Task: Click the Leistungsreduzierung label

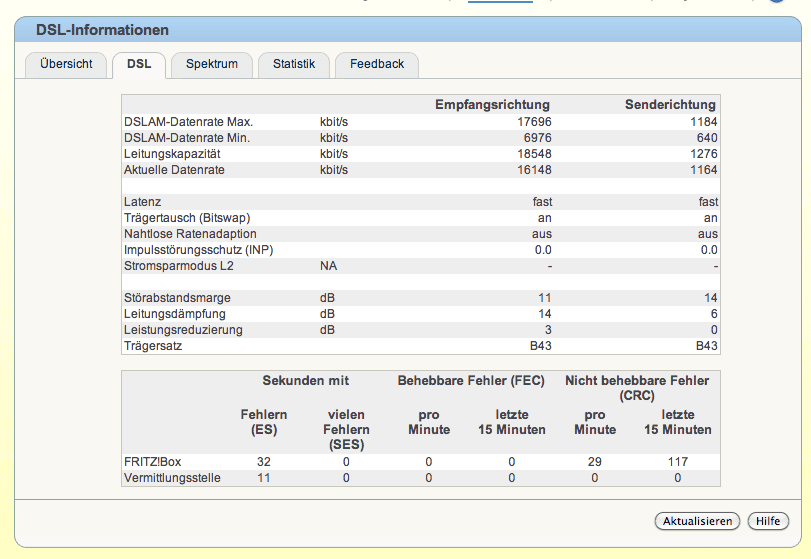Action: (x=183, y=330)
